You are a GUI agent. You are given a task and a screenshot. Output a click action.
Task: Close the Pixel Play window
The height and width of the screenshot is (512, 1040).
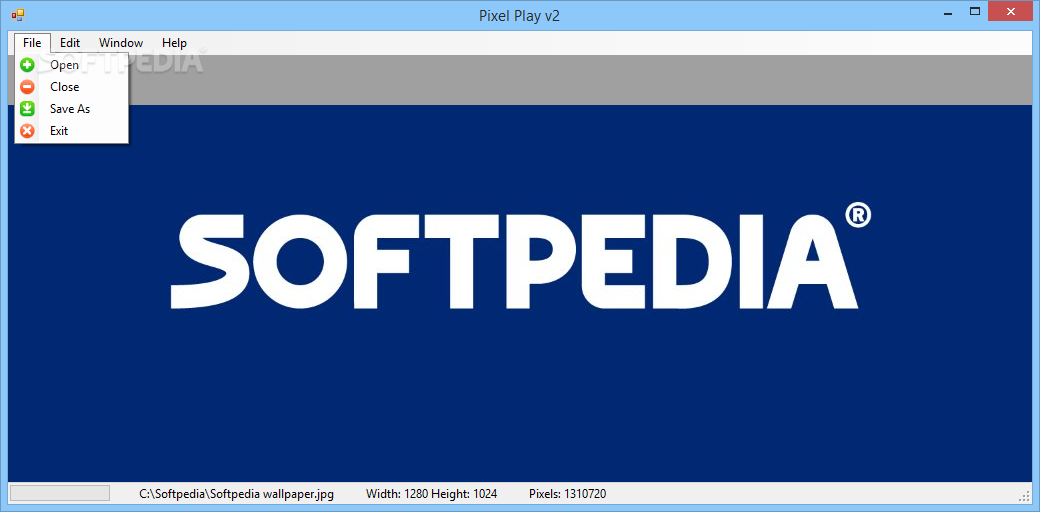(1011, 12)
